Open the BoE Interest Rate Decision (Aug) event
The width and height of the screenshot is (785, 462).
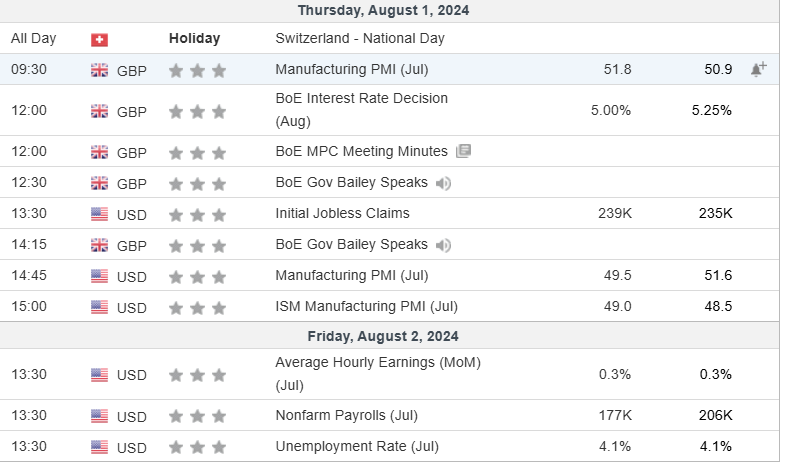pyautogui.click(x=361, y=99)
